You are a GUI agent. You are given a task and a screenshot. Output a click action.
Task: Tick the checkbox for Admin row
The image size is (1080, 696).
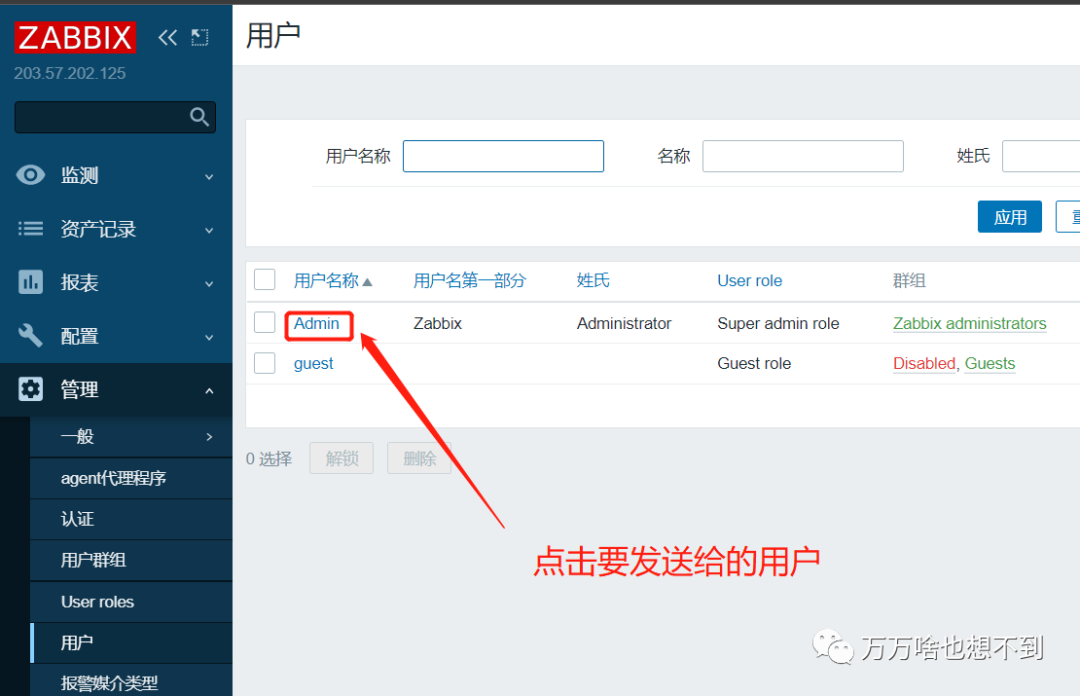tap(264, 322)
